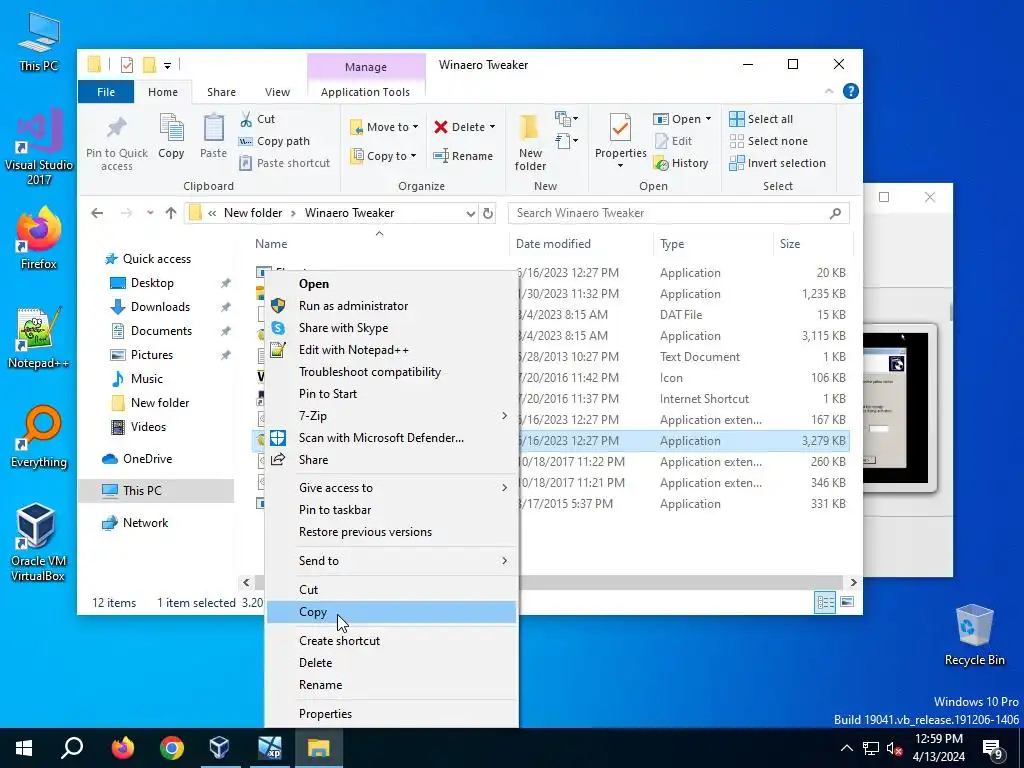Choose Share with Skype menu entry
1024x768 pixels.
391,328
